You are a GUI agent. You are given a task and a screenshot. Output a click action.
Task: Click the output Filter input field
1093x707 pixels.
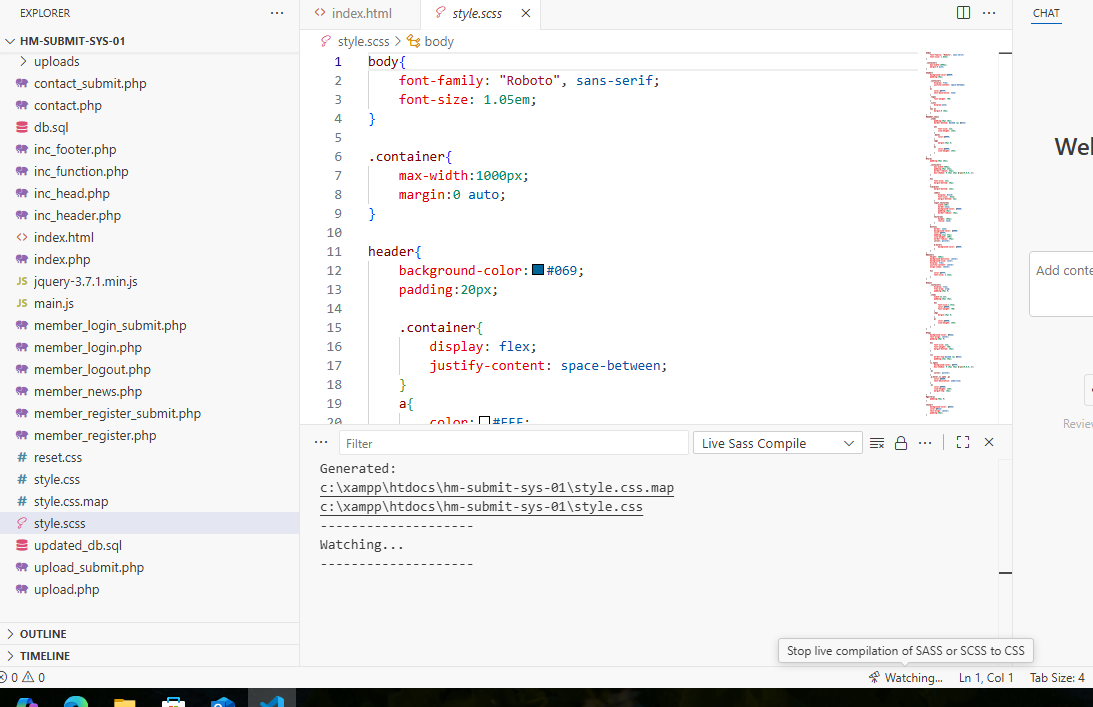513,443
